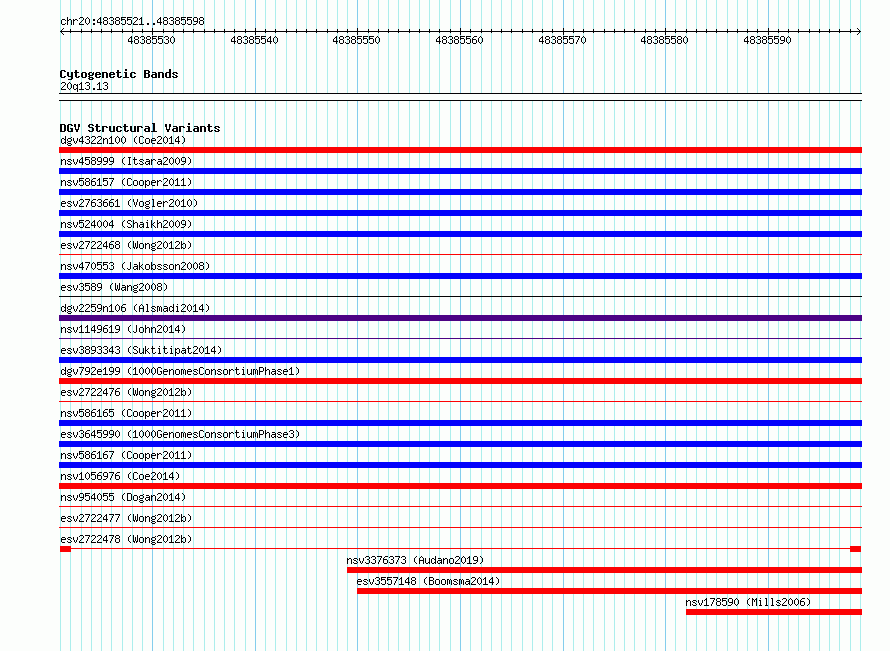The width and height of the screenshot is (890, 651).
Task: Click the DGV Structural Variants track title
Action: [x=140, y=128]
